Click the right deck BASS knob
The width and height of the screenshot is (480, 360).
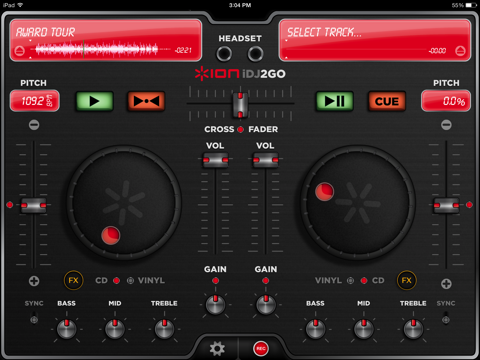[315, 329]
